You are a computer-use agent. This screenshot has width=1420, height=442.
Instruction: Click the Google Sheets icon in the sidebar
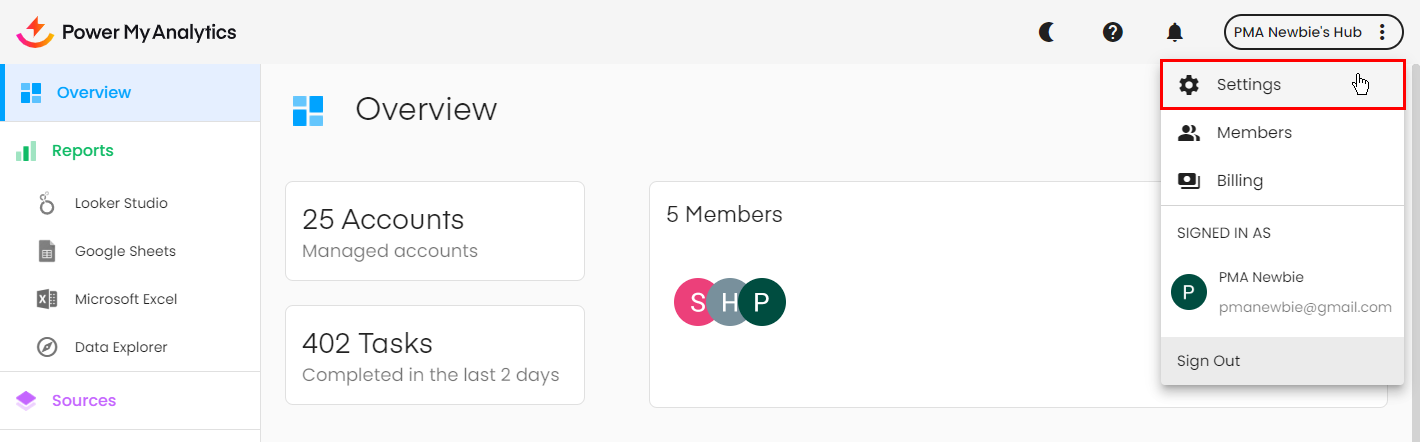(47, 252)
